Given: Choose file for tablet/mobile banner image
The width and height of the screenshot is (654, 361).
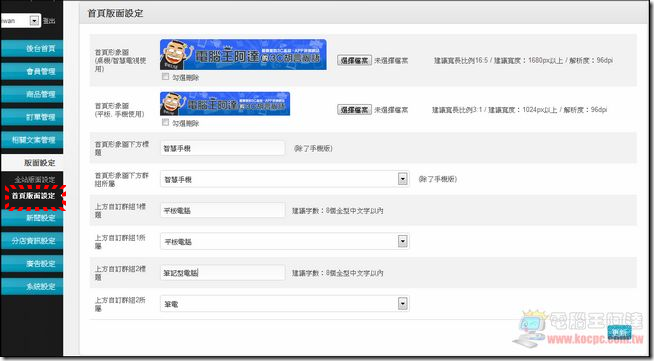Looking at the screenshot, I should tap(354, 110).
